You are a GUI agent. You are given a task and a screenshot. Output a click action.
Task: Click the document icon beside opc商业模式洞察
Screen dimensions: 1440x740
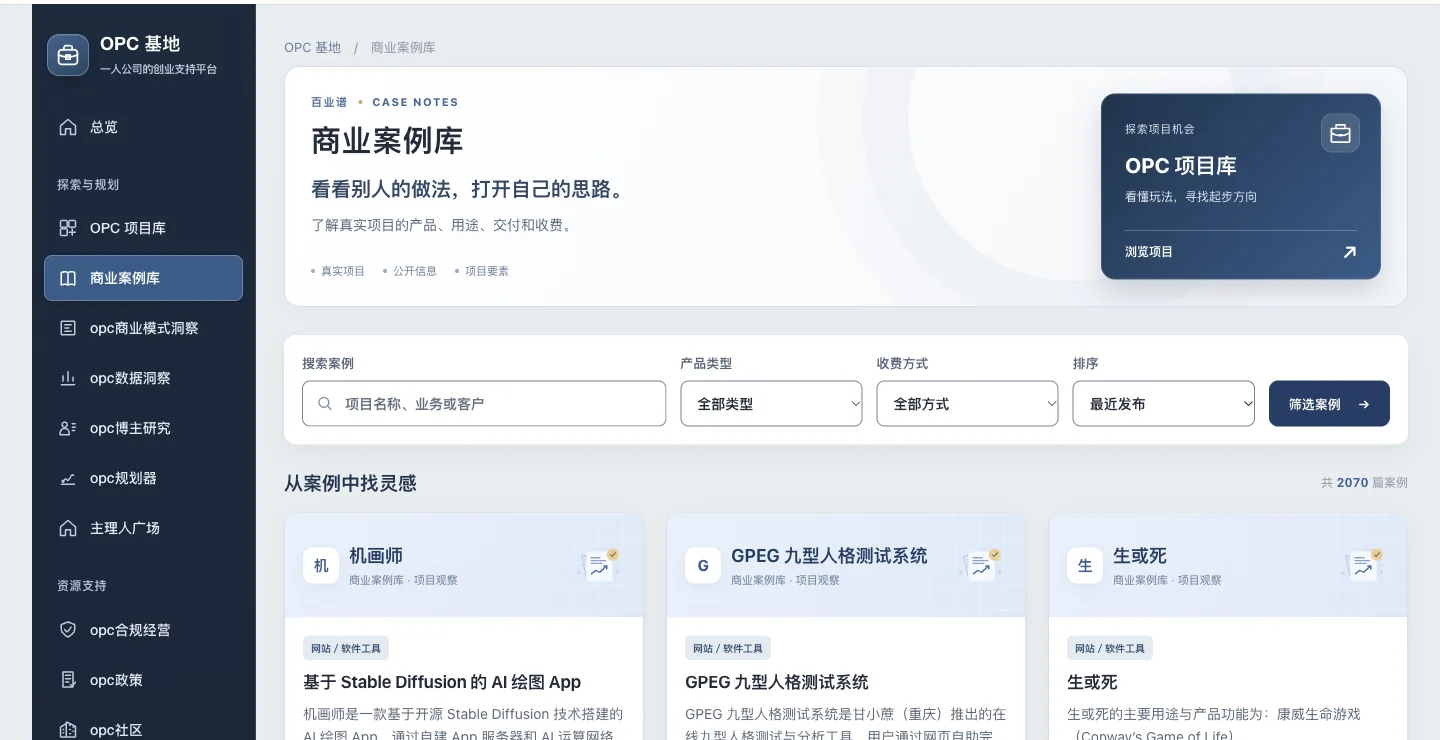[68, 328]
